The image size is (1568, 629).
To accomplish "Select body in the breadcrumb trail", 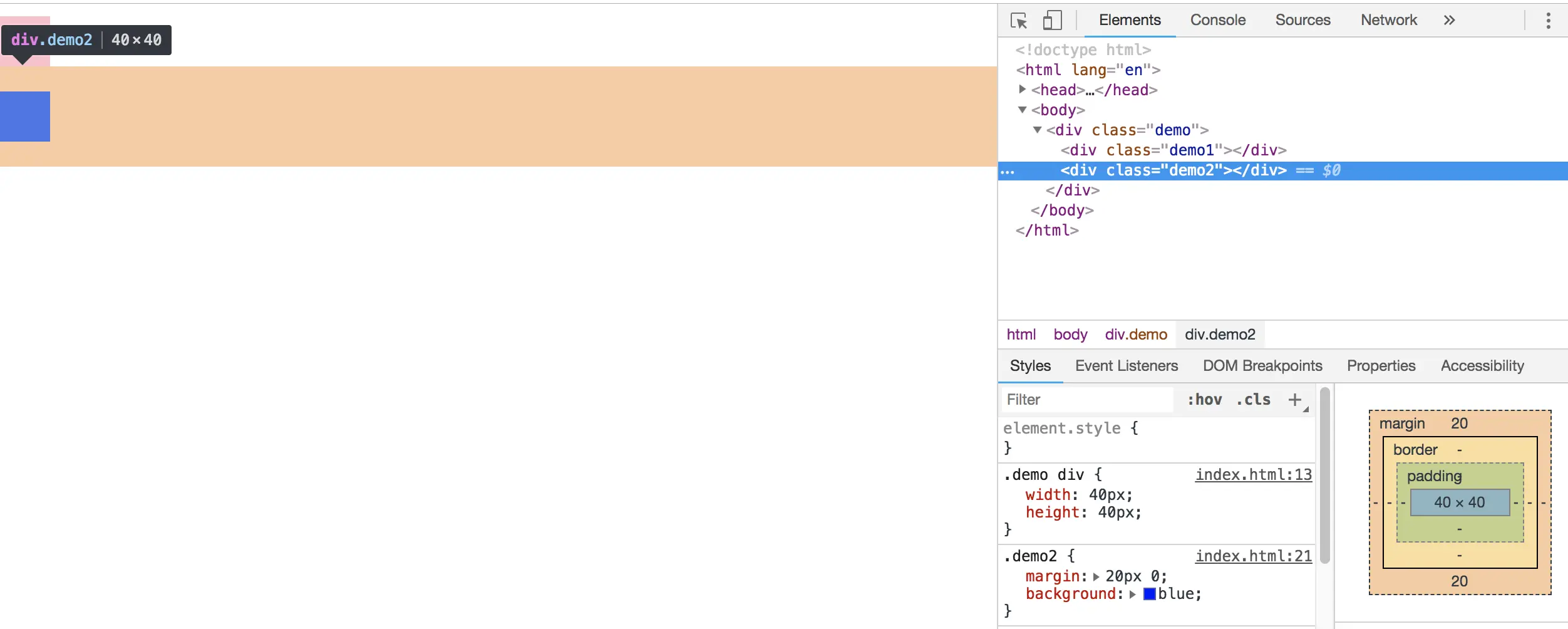I will pos(1070,335).
